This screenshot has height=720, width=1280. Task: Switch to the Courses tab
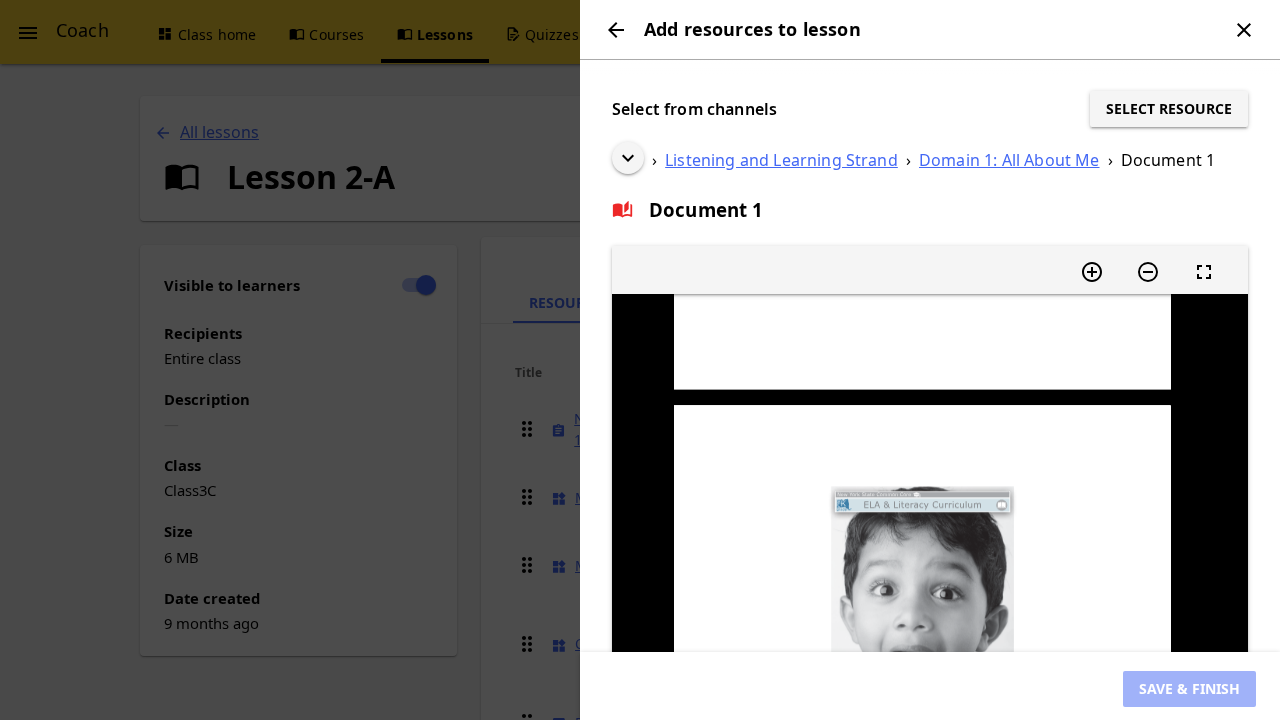click(327, 35)
